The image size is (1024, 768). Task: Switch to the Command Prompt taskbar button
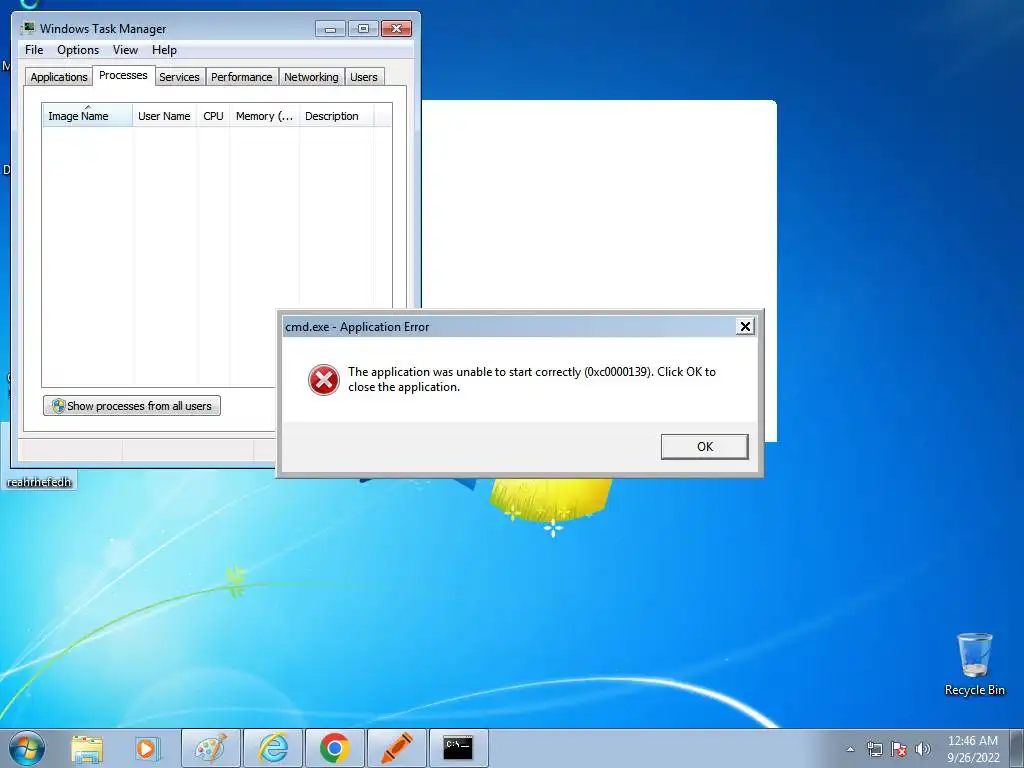tap(458, 748)
